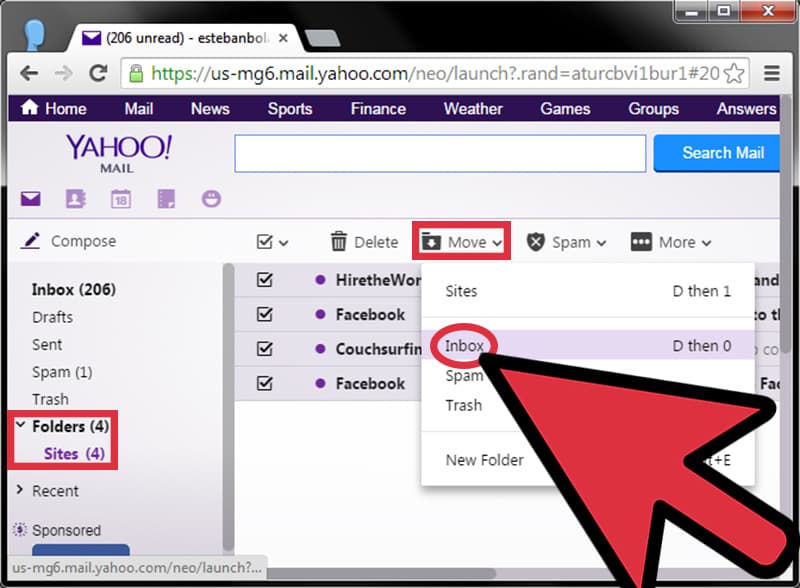Click the folder list vertical scrollbar

(228, 407)
